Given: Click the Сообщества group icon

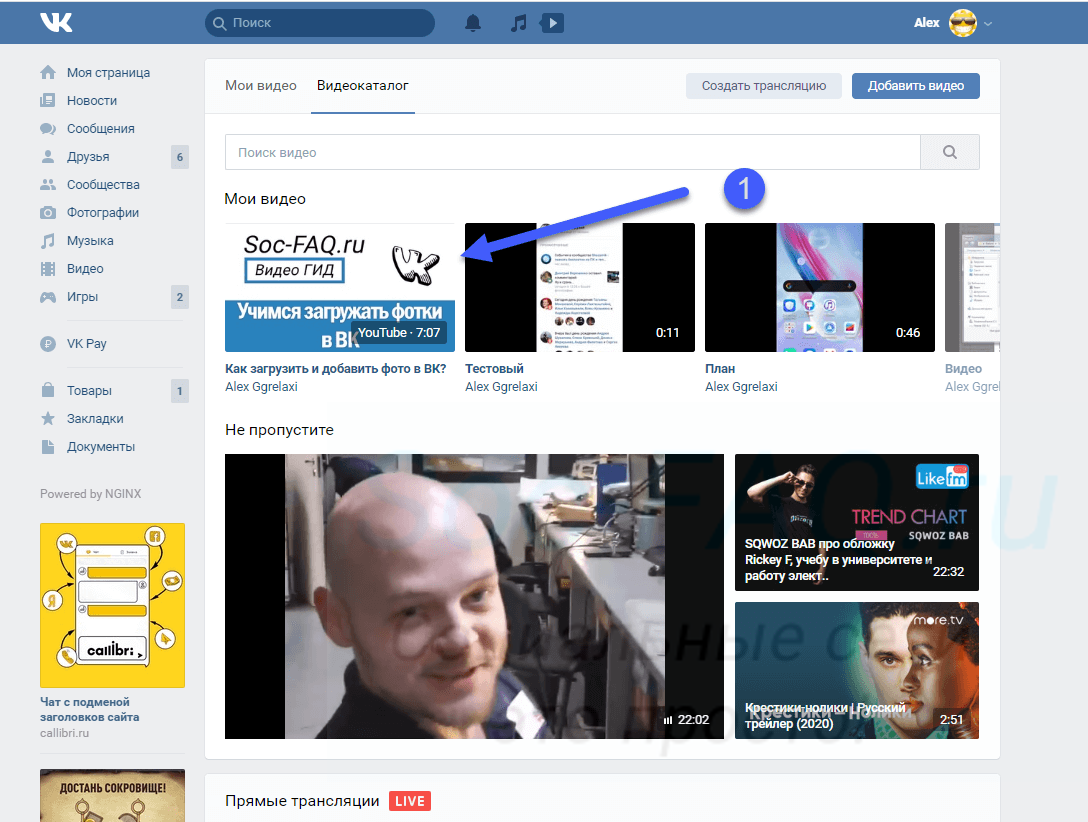Looking at the screenshot, I should click(48, 185).
